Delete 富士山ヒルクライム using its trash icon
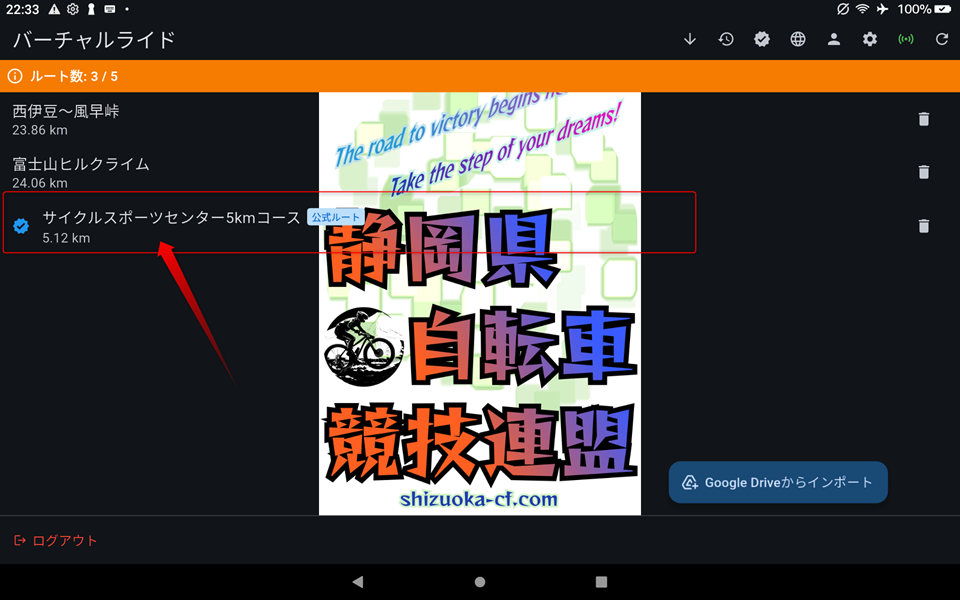 pos(923,172)
